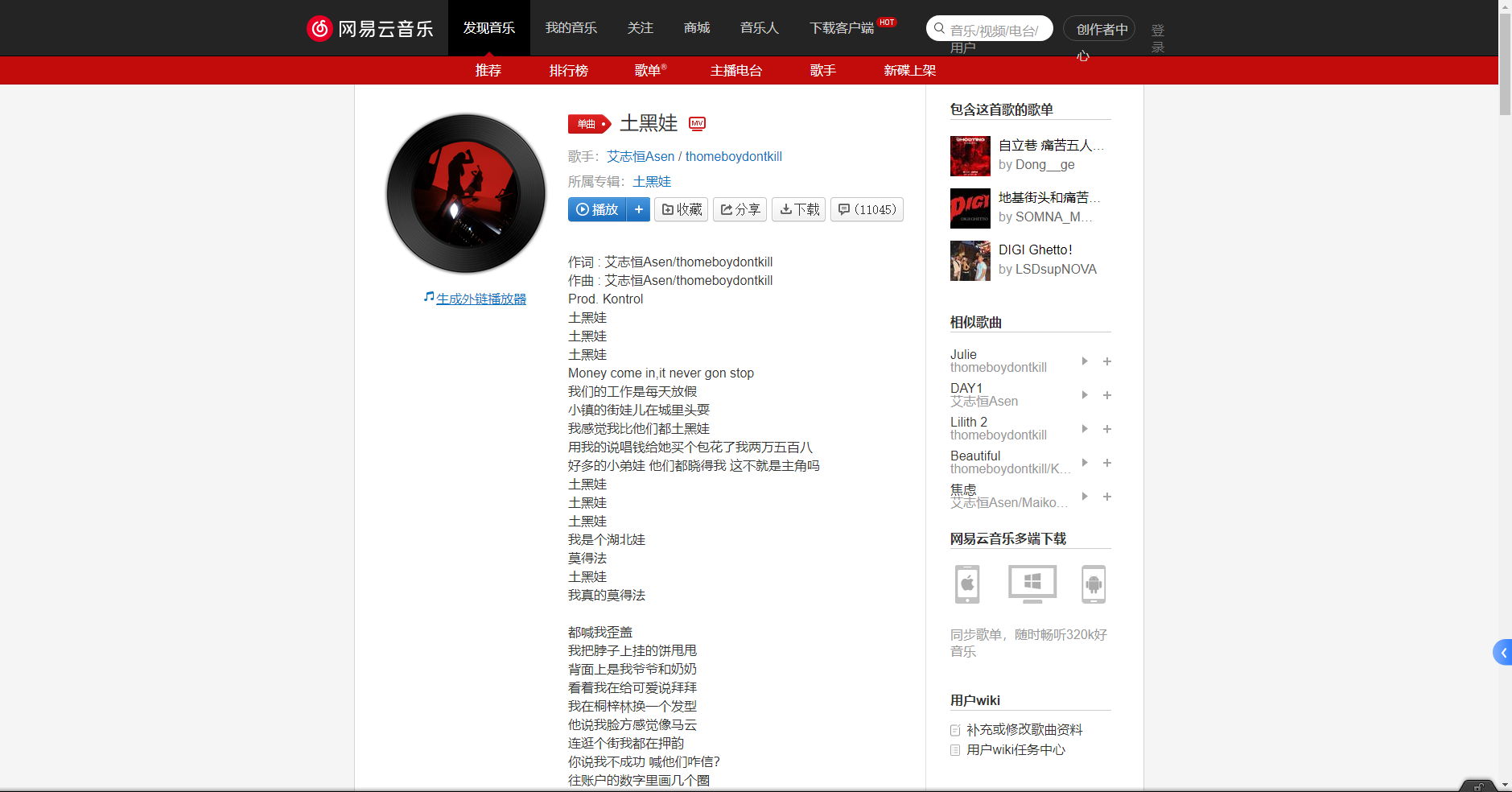
Task: Click the iOS download icon
Action: coord(967,584)
